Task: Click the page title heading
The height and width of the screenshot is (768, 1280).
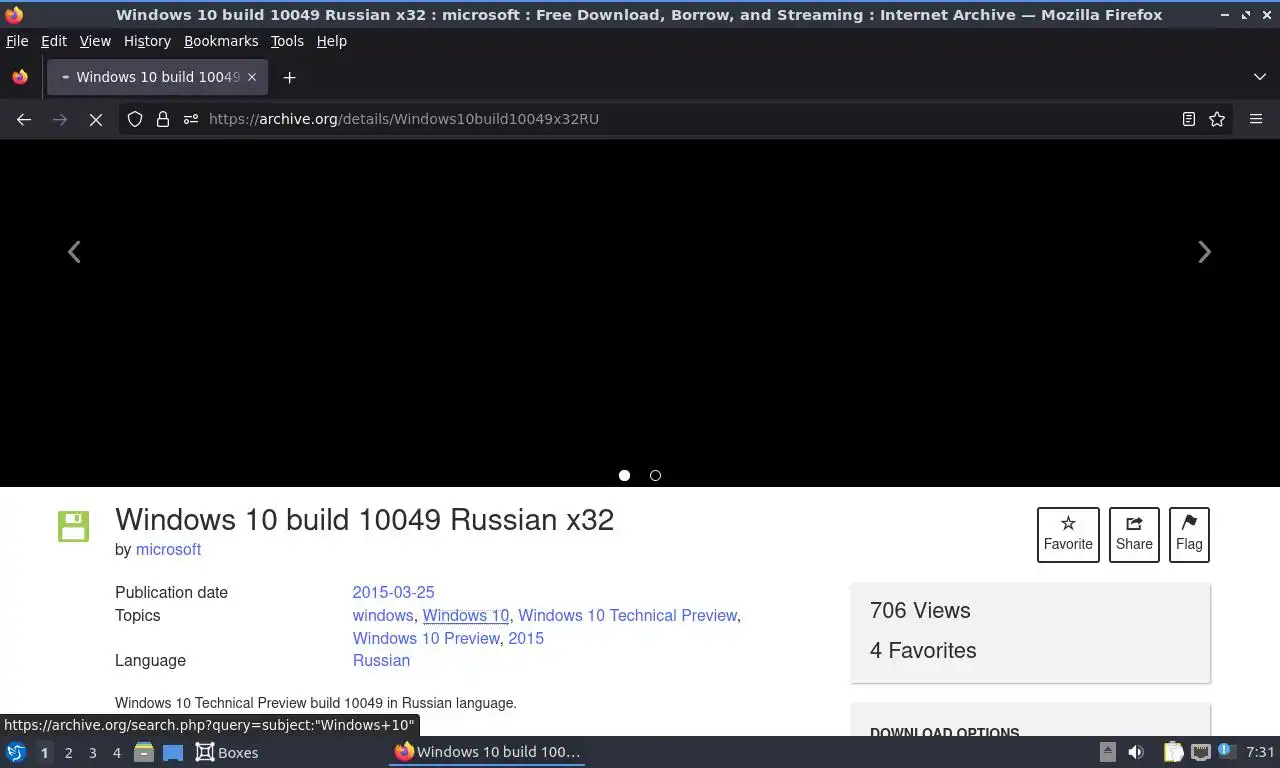Action: point(364,520)
